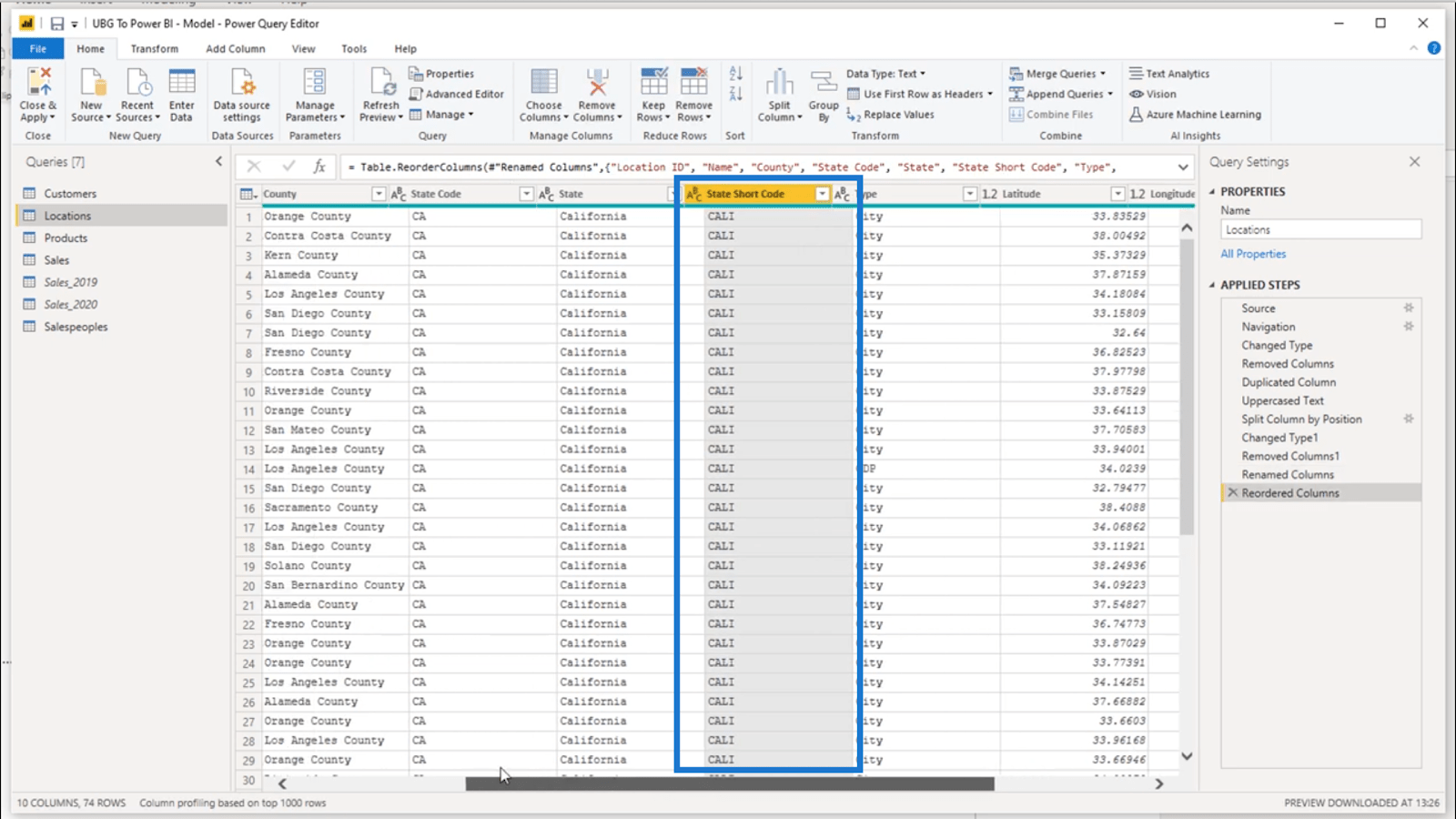Screen dimensions: 1456x819
Task: Collapse the Queries pane
Action: coord(218,161)
